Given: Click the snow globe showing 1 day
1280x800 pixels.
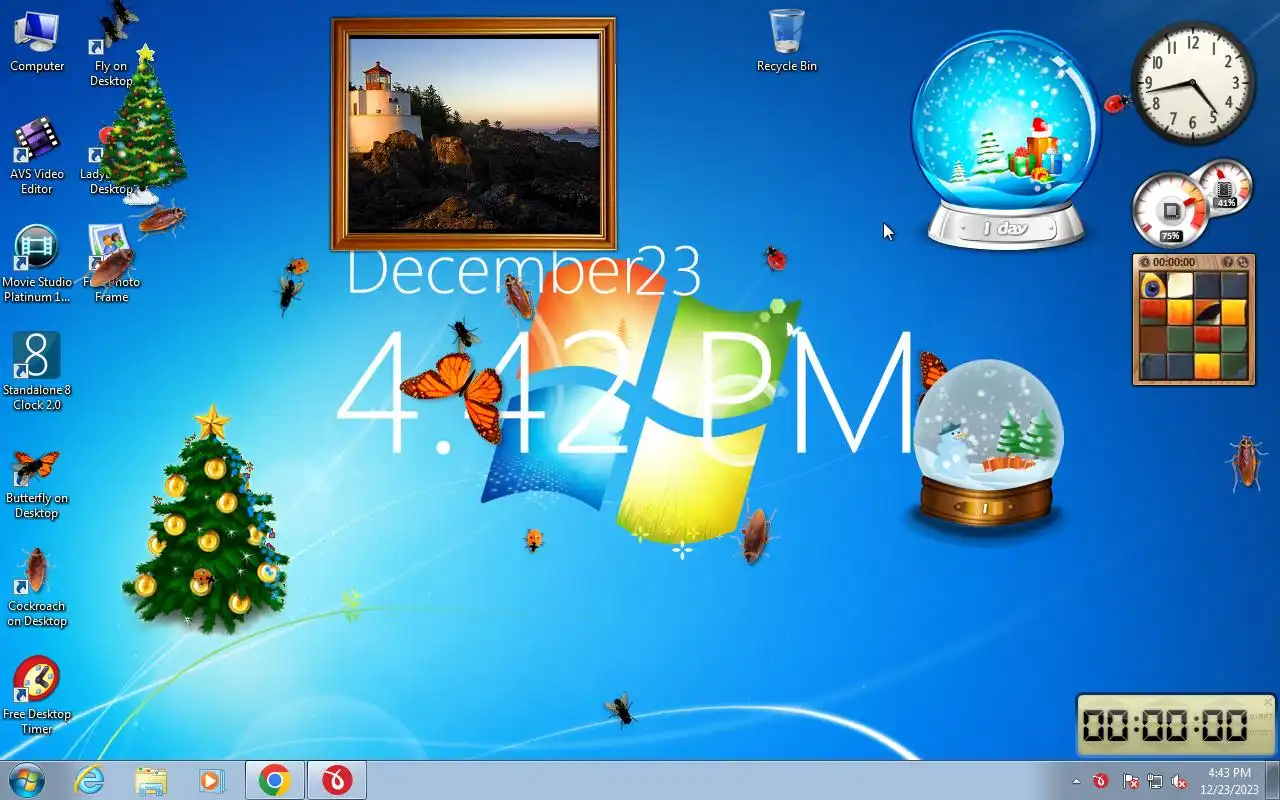Looking at the screenshot, I should click(1006, 140).
